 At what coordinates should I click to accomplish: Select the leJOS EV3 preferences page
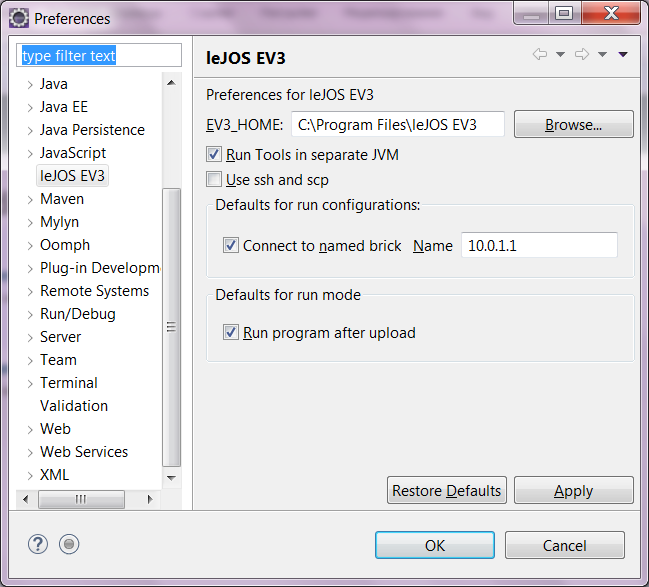tap(72, 176)
